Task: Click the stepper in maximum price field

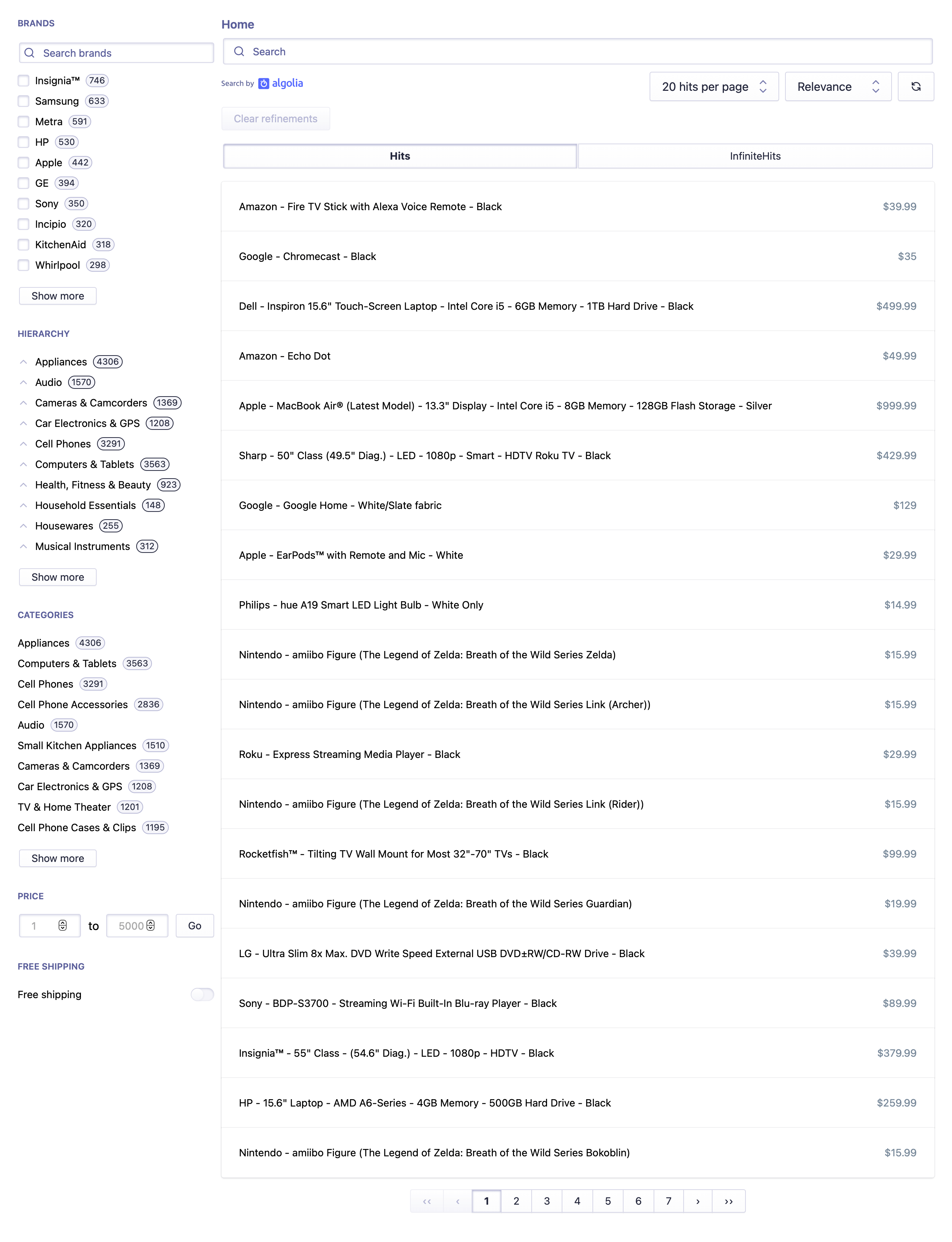Action: coord(151,925)
